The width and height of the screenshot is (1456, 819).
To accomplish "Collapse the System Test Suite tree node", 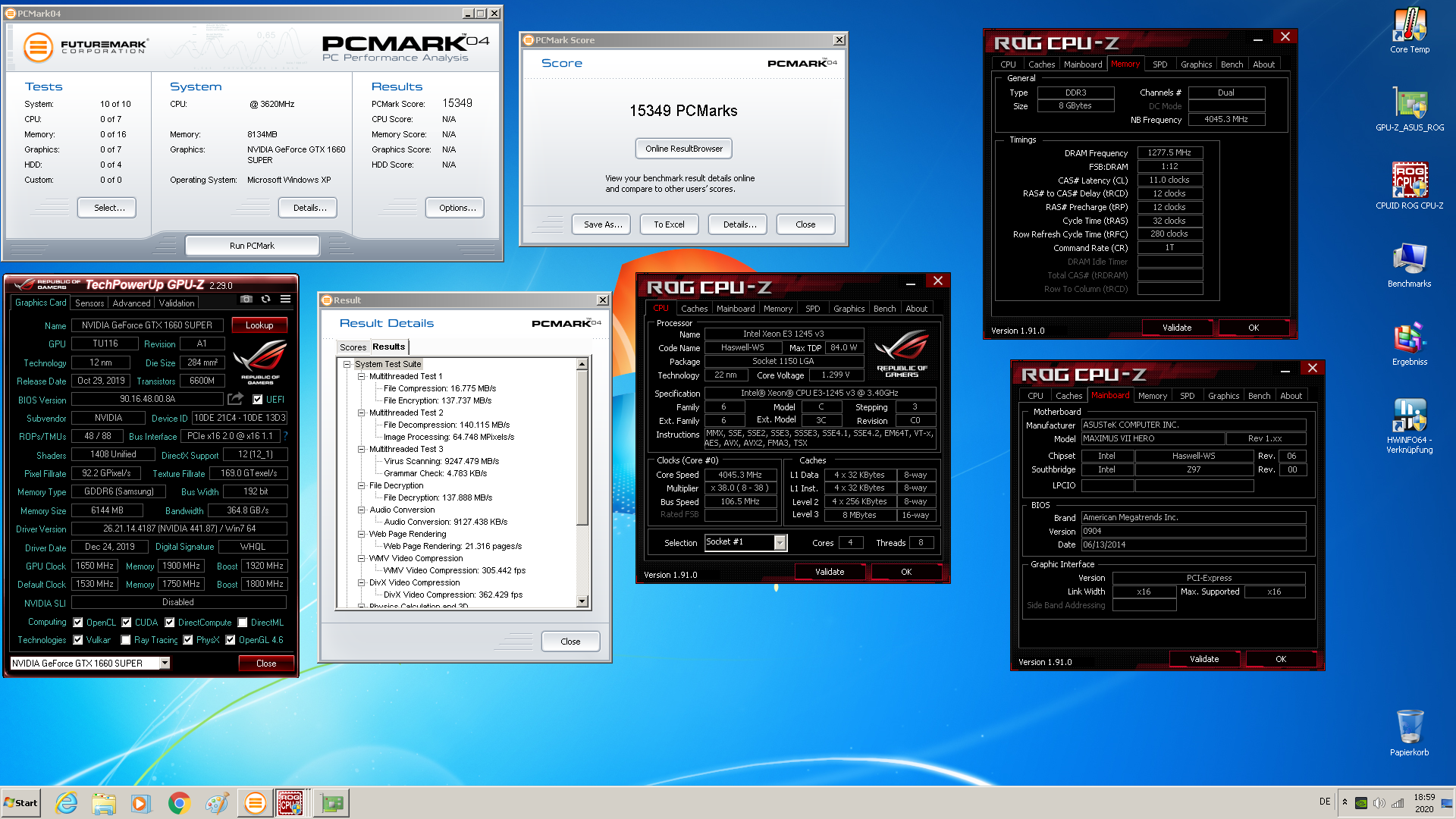I will (x=347, y=365).
